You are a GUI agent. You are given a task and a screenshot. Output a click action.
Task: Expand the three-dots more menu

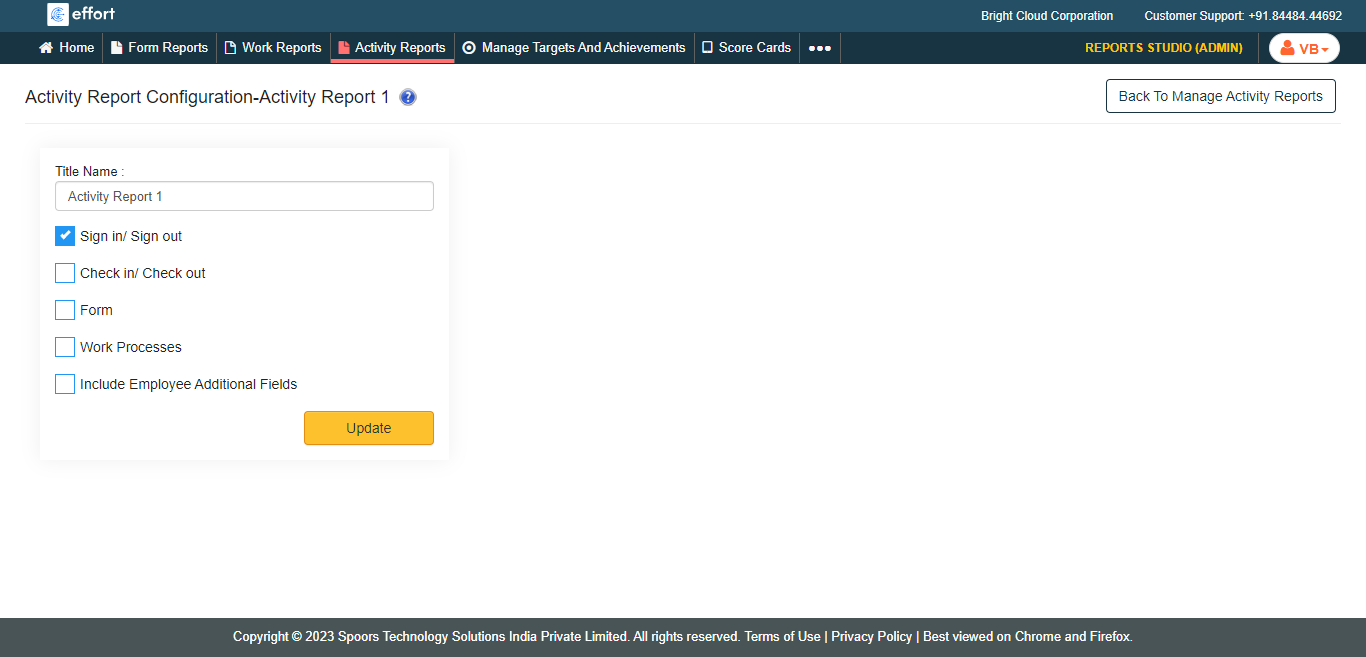820,48
